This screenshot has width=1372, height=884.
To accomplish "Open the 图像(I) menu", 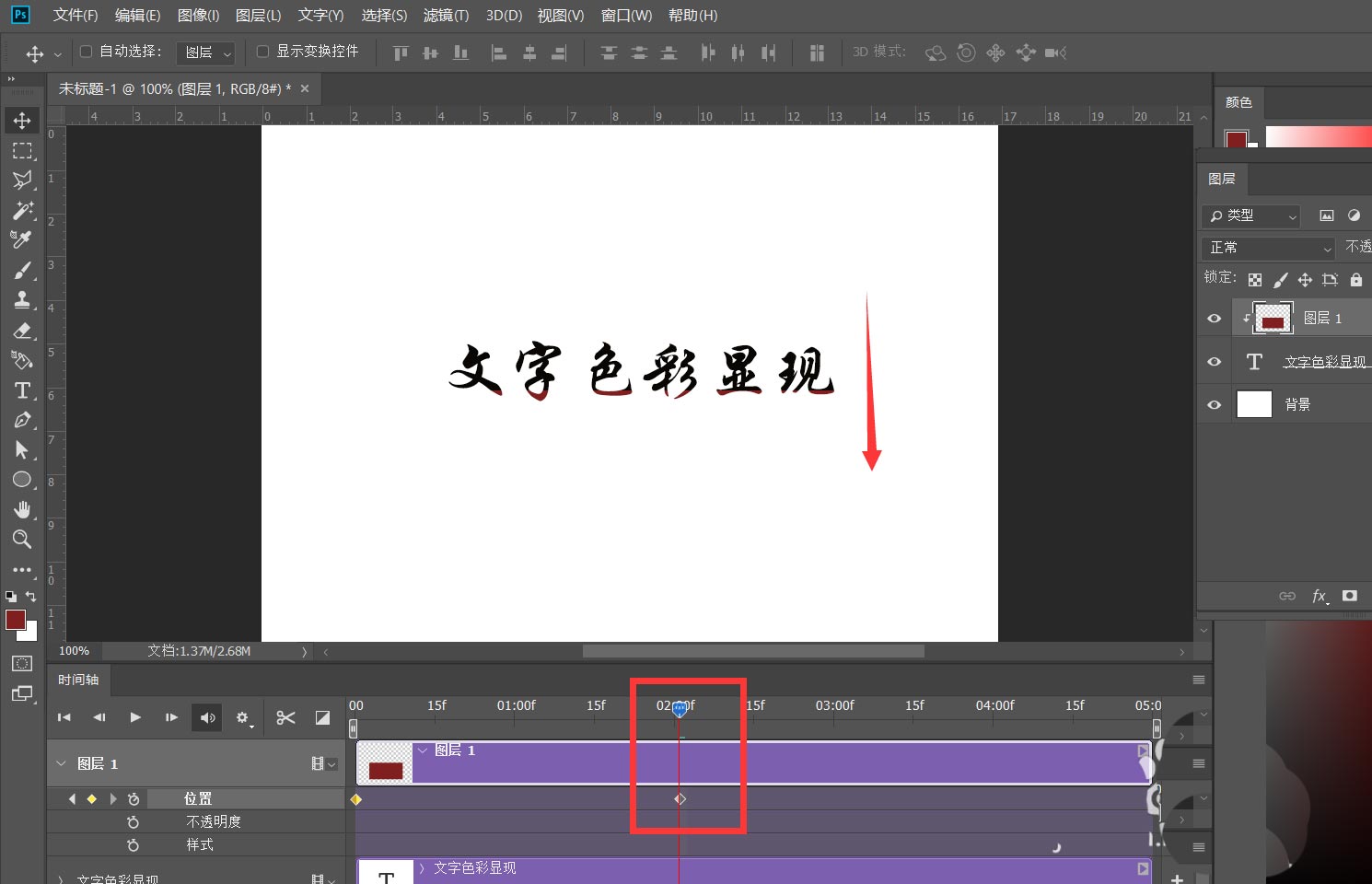I will point(198,16).
